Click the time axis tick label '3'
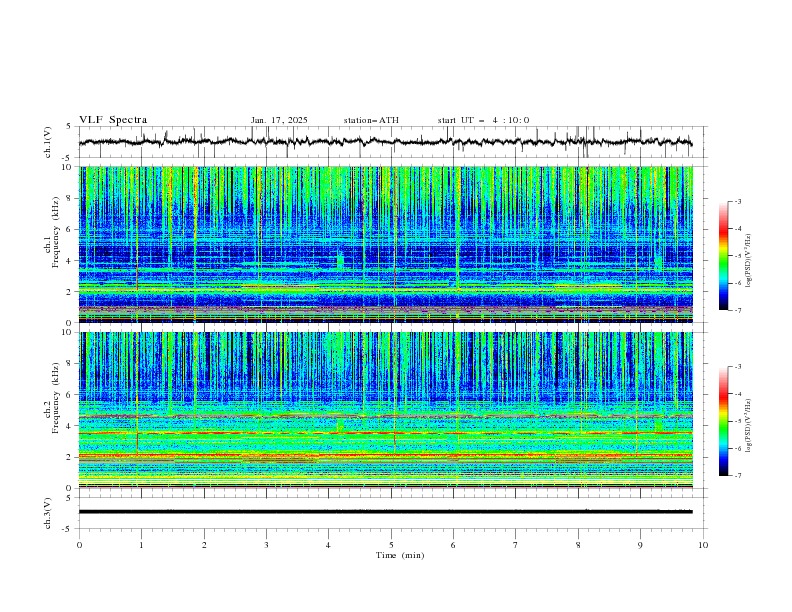Image resolution: width=792 pixels, height=612 pixels. point(266,545)
